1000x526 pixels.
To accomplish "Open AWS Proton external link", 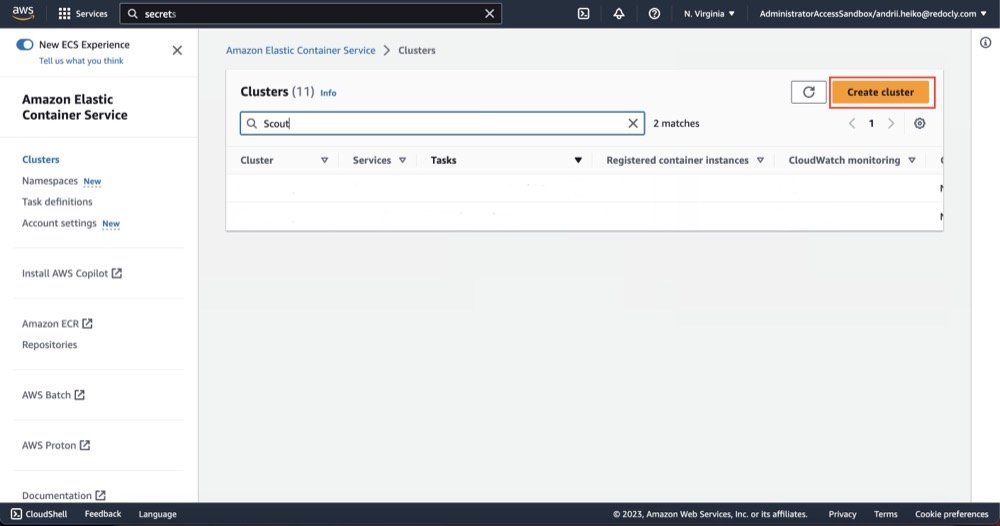I will [56, 445].
